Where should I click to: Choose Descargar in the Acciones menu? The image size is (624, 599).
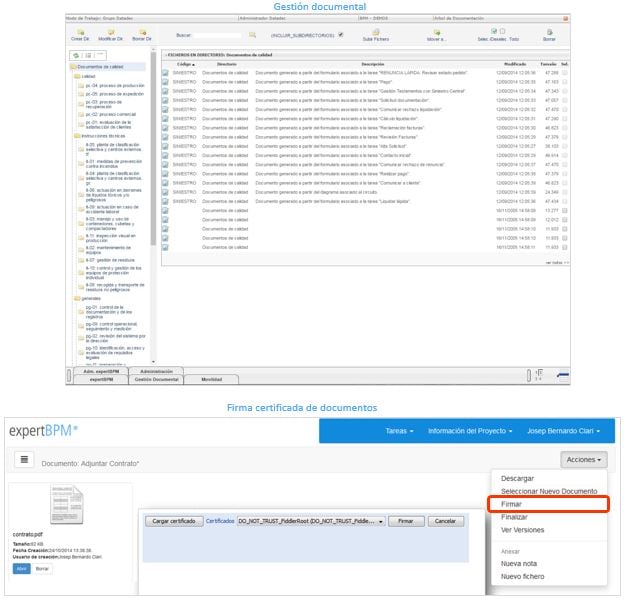tap(517, 478)
